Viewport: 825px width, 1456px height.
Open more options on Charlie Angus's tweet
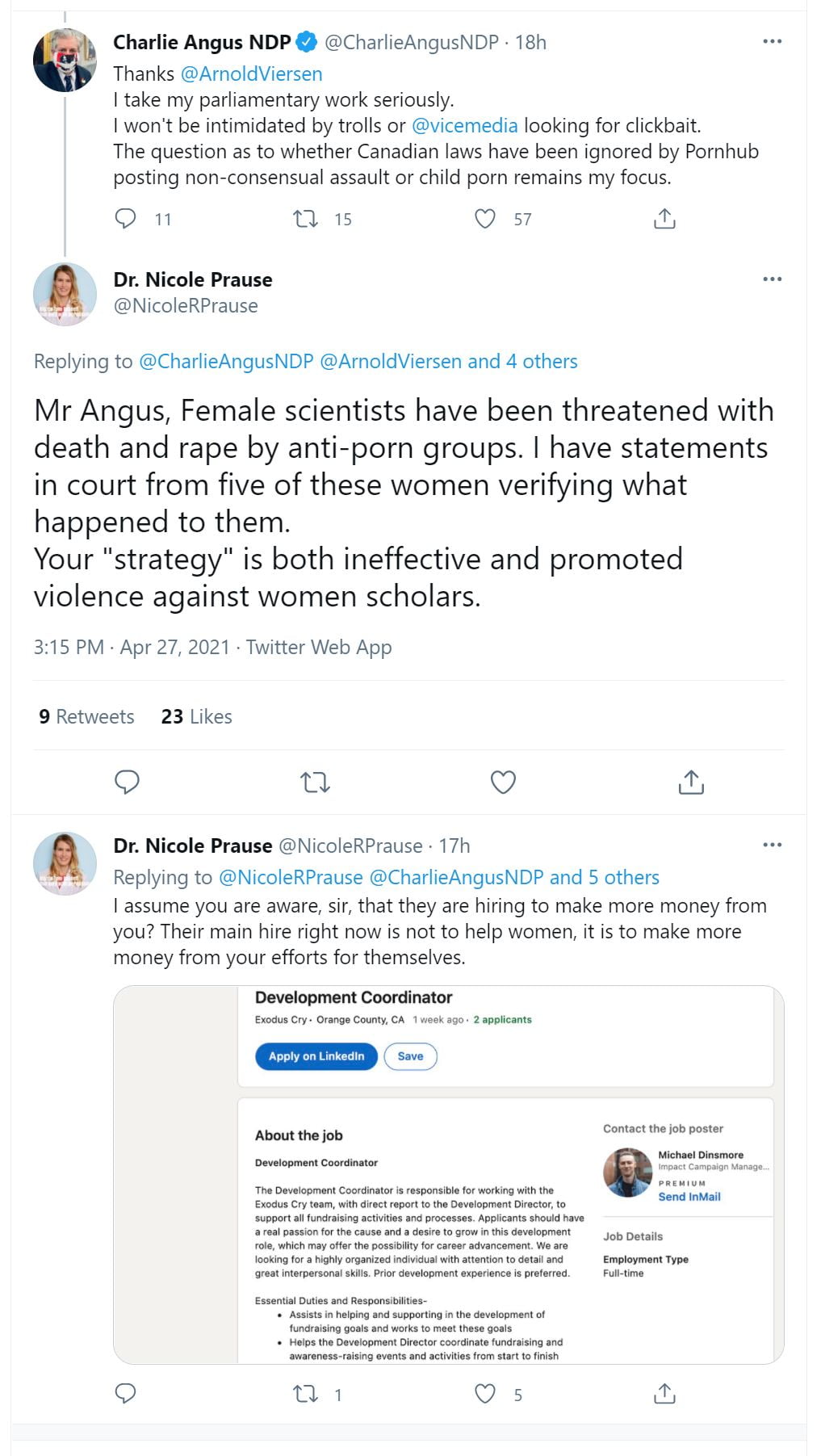click(x=772, y=41)
